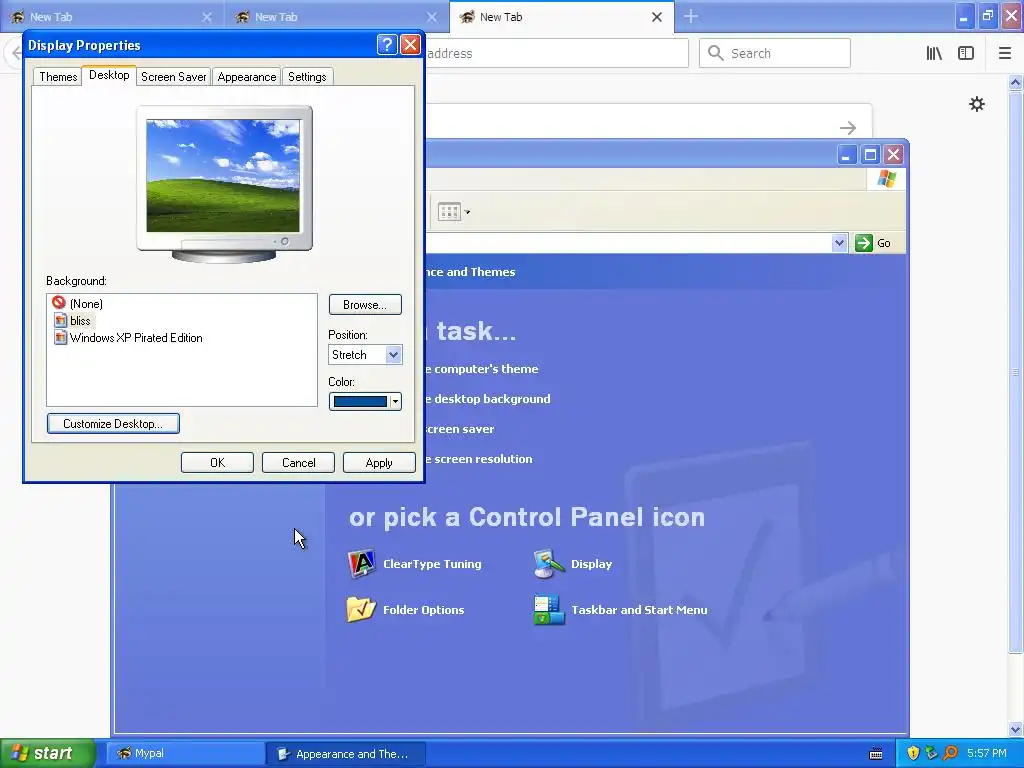Screen dimensions: 1024x768
Task: Open the Color dropdown arrow
Action: (x=395, y=402)
